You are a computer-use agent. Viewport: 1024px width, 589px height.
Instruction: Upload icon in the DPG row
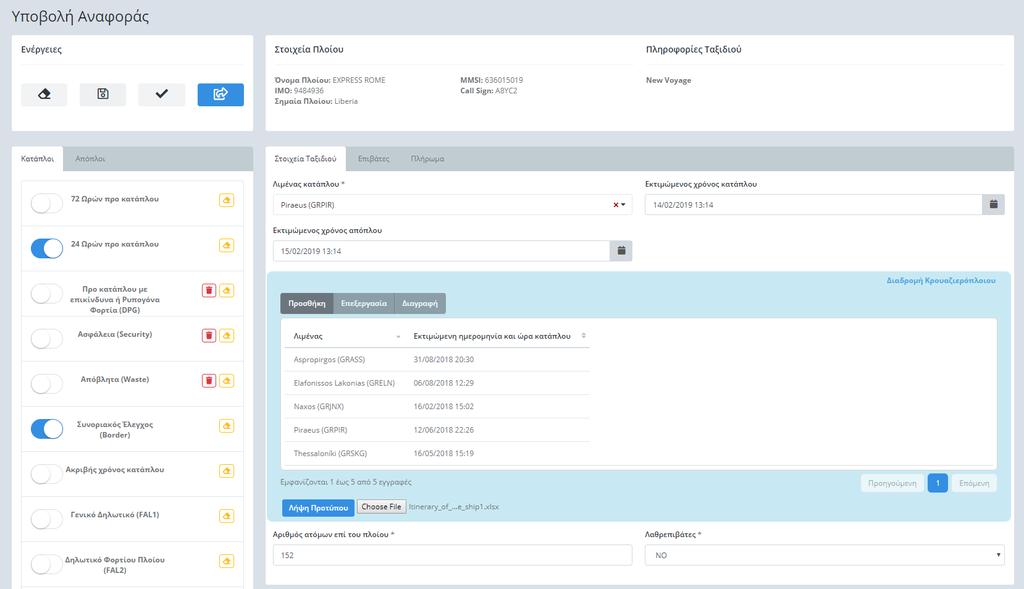point(227,290)
